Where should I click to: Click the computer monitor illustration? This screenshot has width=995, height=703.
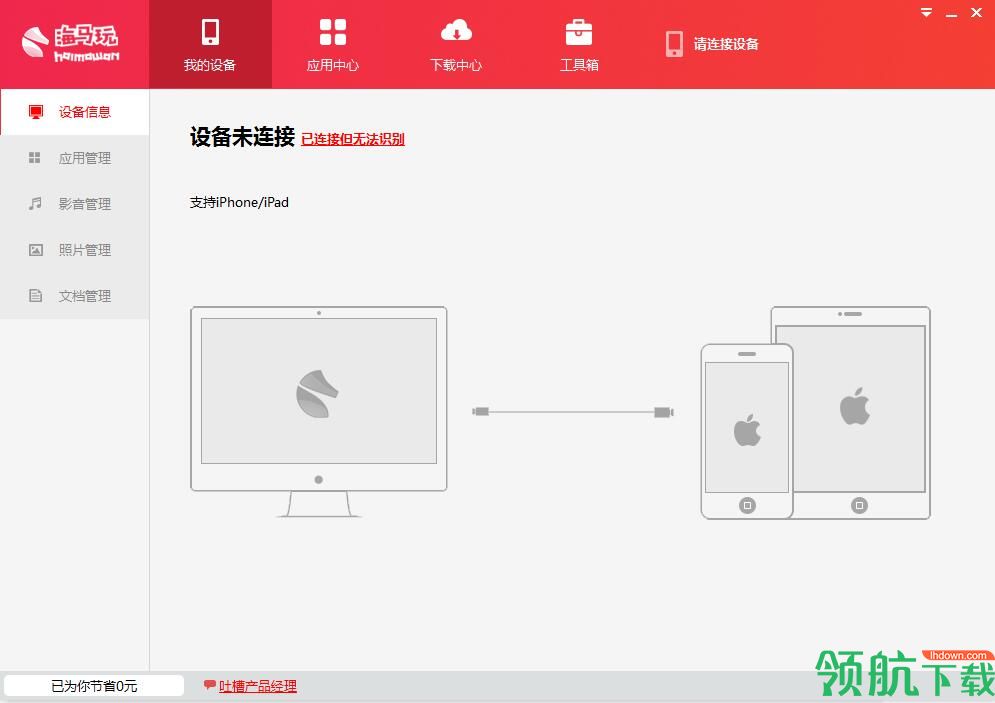point(319,411)
